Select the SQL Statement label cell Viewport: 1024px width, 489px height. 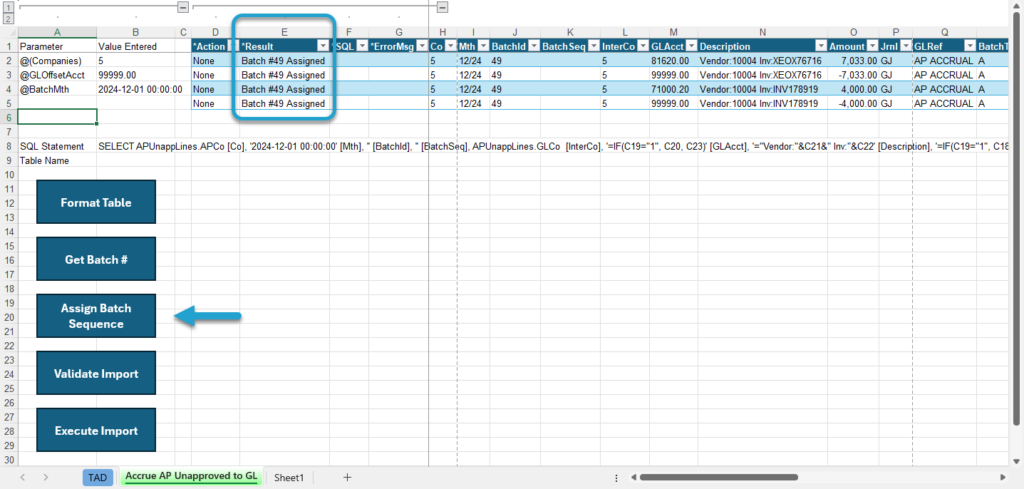pyautogui.click(x=57, y=146)
